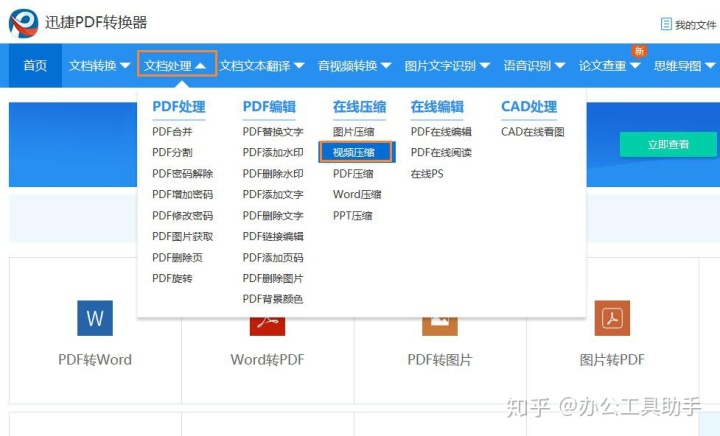720x436 pixels.
Task: Open PDF图片获取 menu entry
Action: click(182, 236)
